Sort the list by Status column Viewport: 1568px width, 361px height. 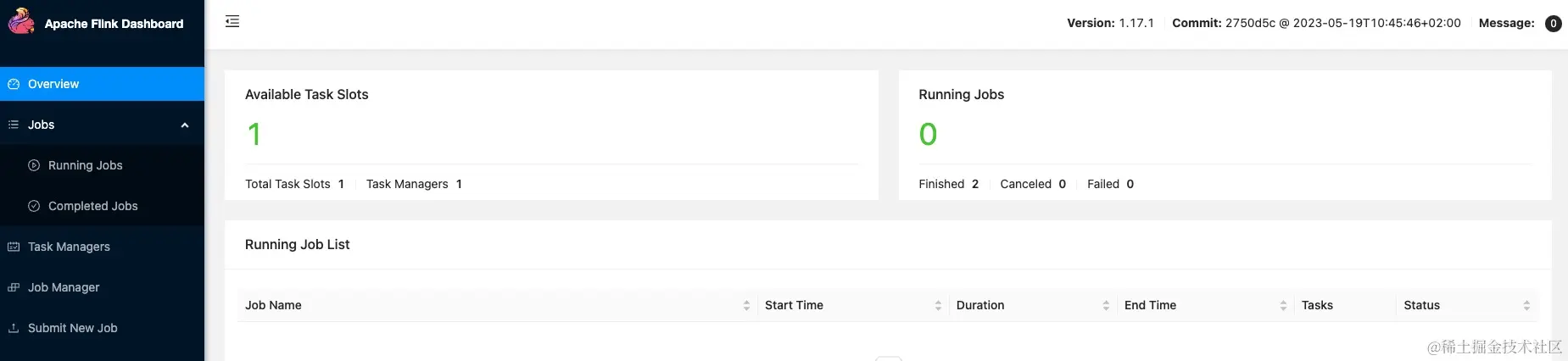click(1526, 305)
